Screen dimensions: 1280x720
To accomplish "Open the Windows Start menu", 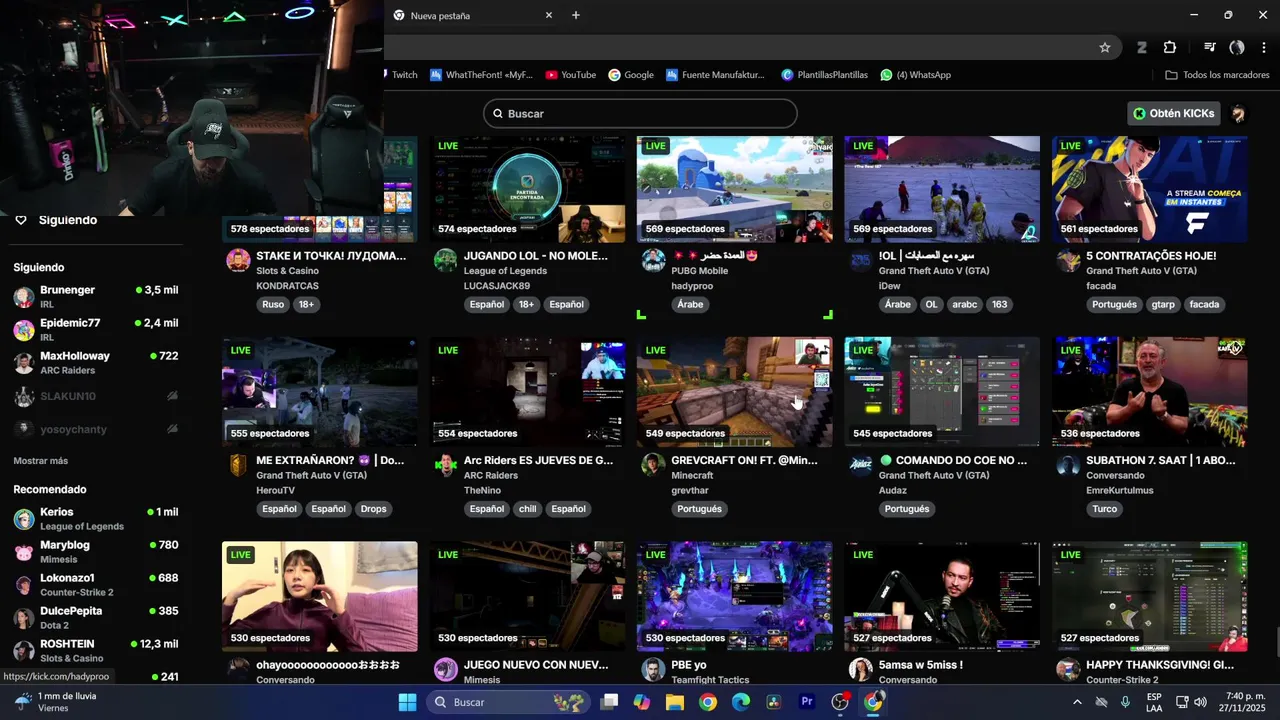I will click(x=407, y=702).
